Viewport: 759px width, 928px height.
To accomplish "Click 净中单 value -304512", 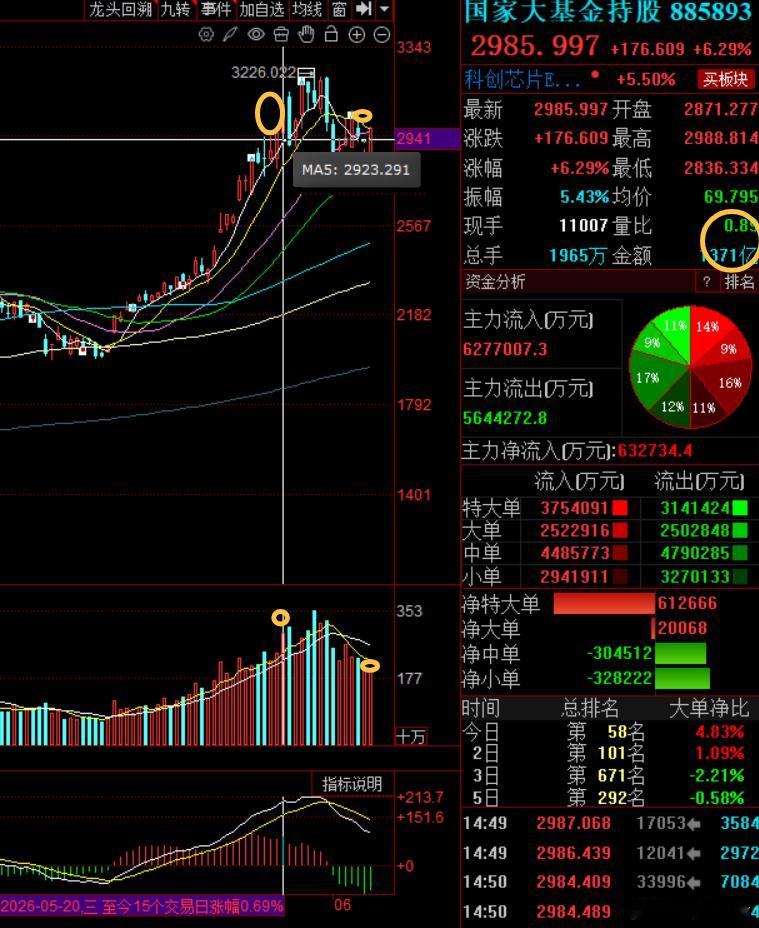I will (619, 653).
